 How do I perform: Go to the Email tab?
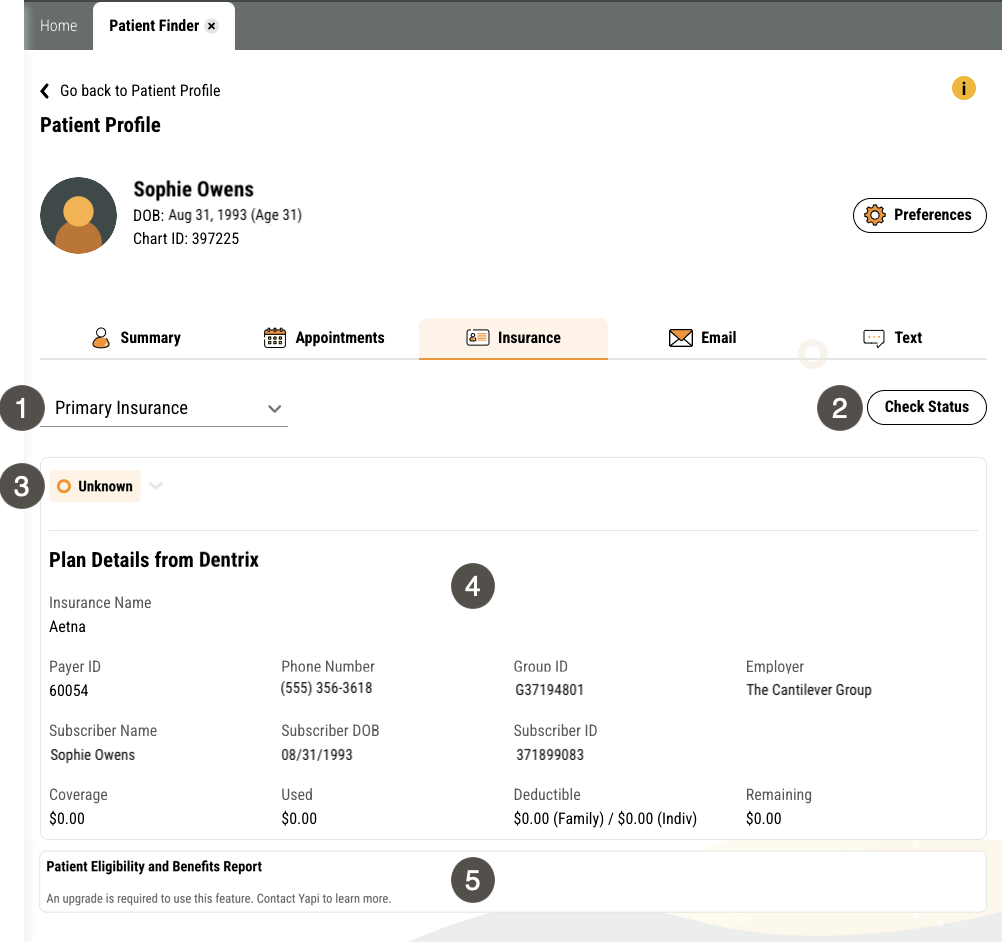click(x=702, y=337)
